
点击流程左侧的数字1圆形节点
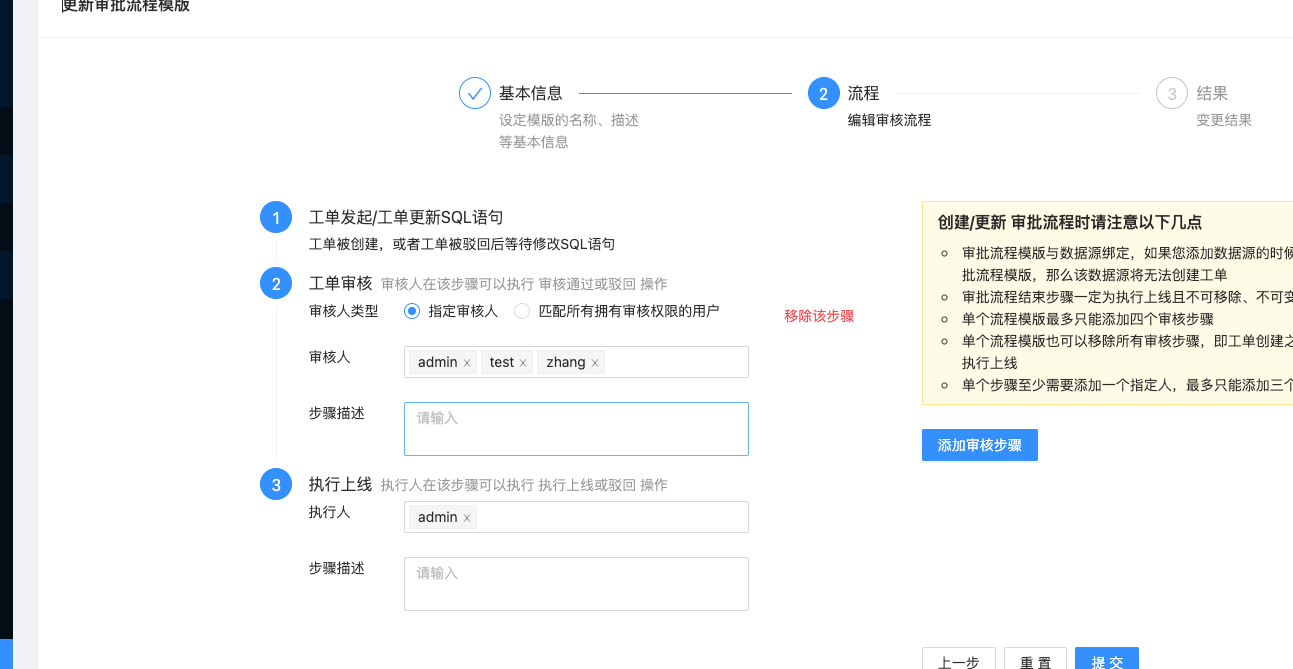tap(276, 217)
